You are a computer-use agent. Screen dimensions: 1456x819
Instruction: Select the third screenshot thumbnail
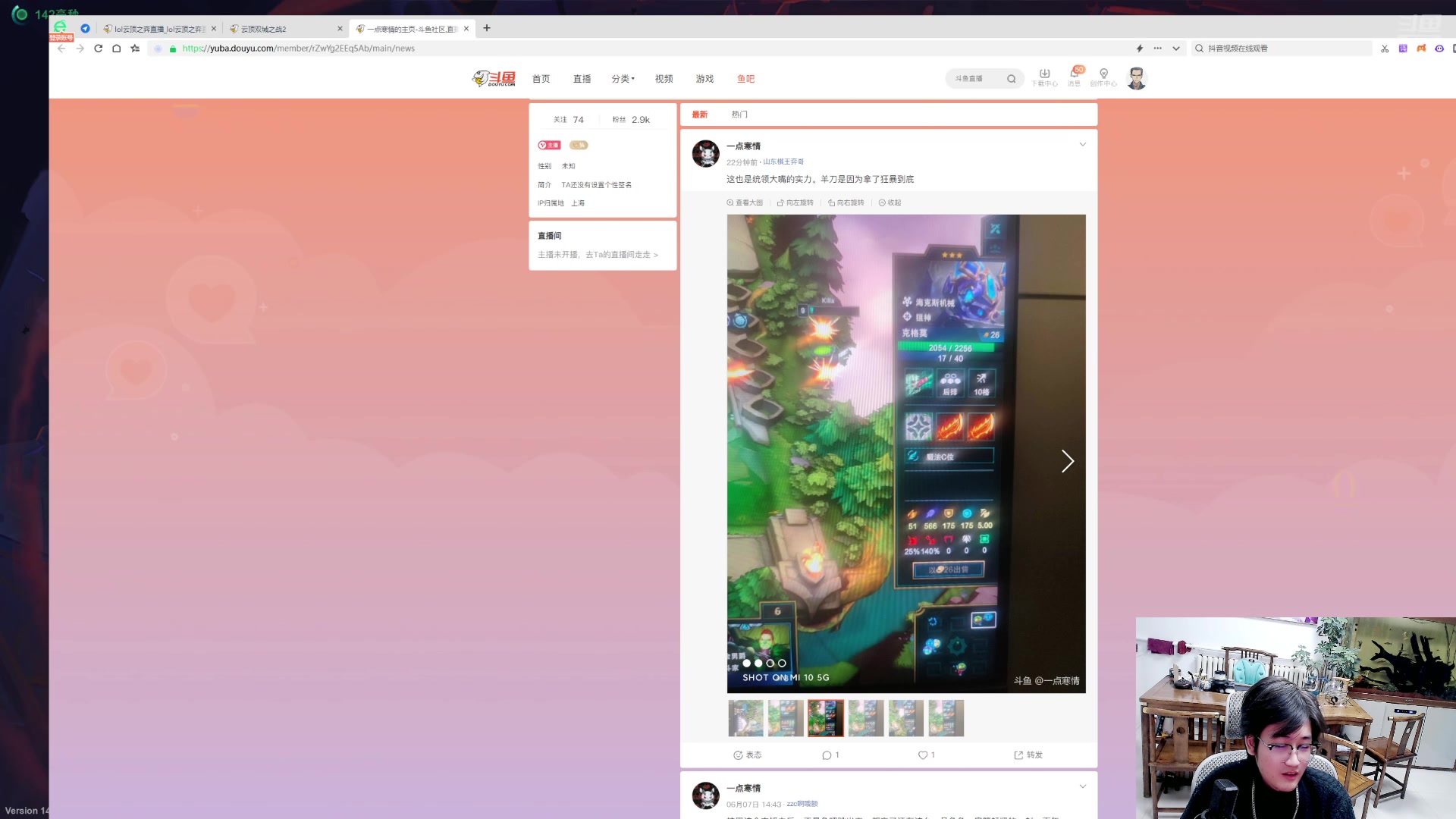(x=826, y=718)
